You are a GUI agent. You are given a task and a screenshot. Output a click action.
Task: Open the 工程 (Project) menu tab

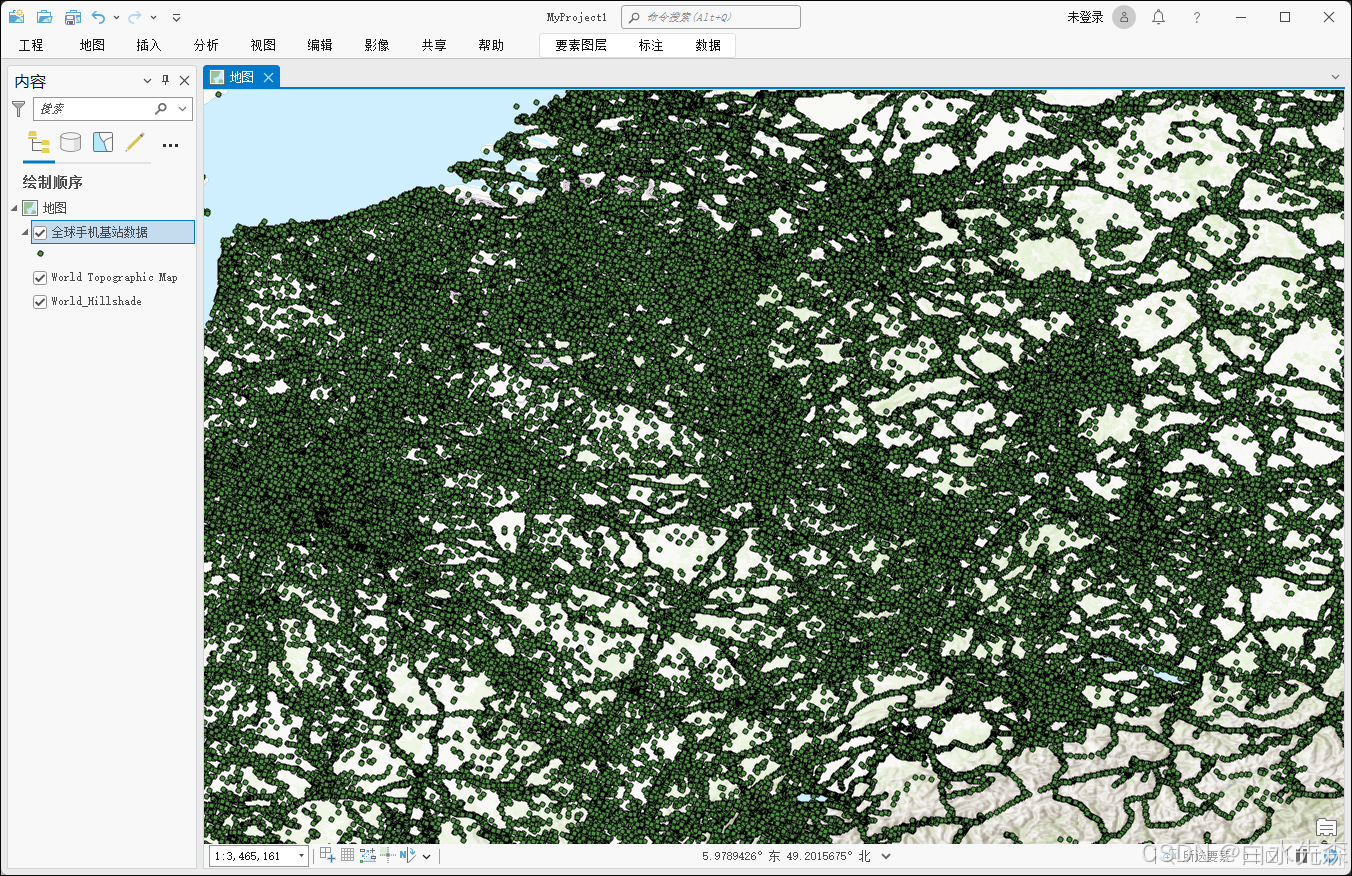coord(31,45)
